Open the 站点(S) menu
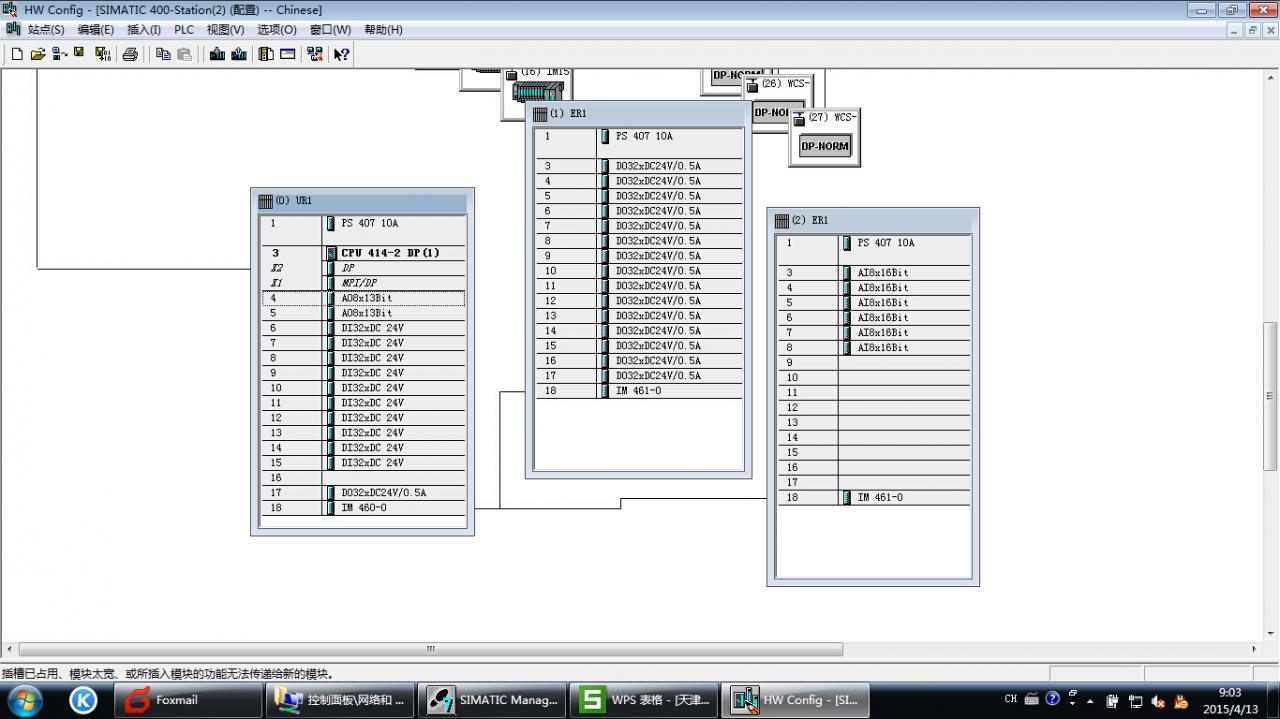This screenshot has width=1280, height=719. click(46, 30)
